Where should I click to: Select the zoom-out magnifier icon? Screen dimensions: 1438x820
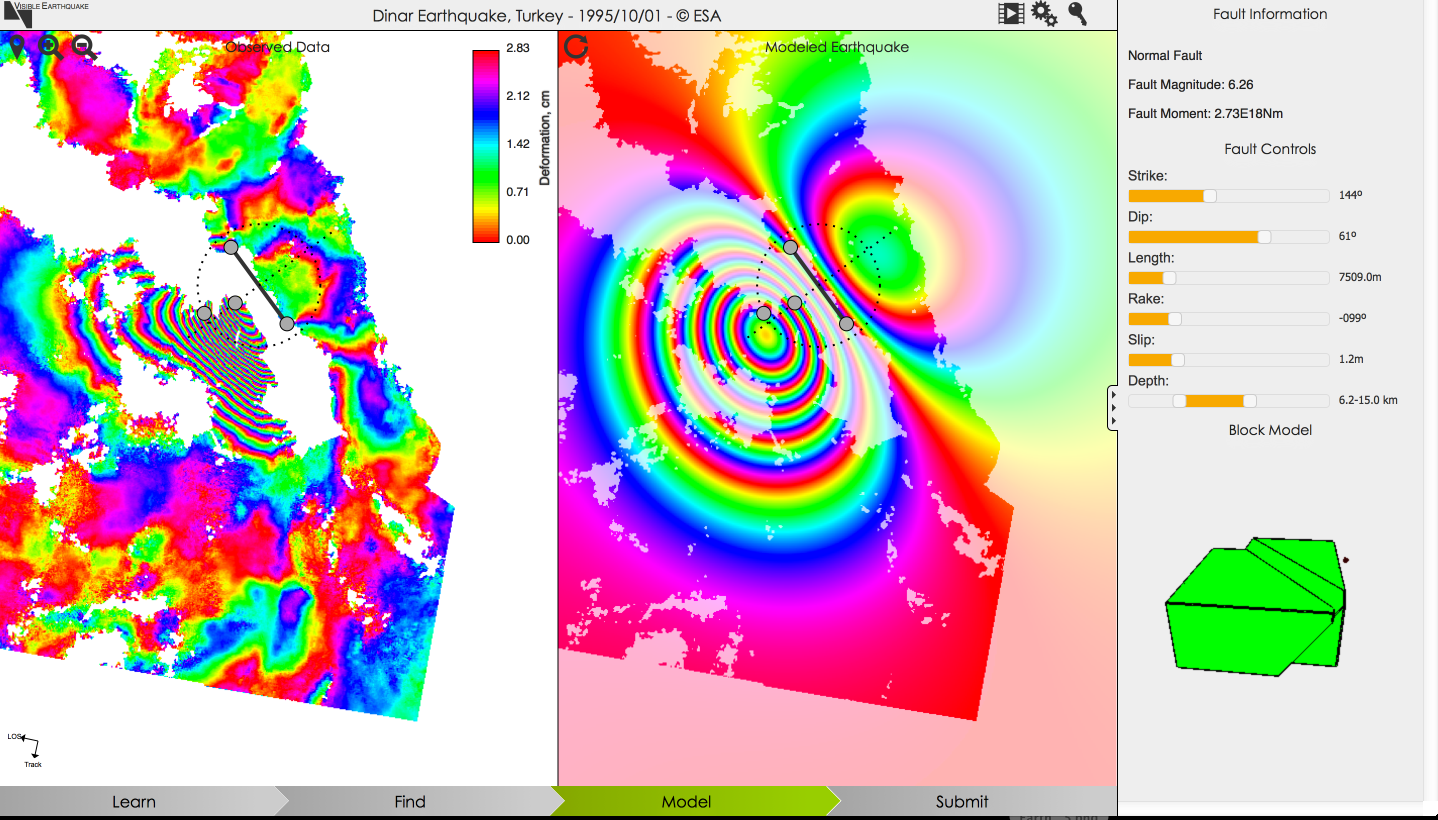pos(81,46)
